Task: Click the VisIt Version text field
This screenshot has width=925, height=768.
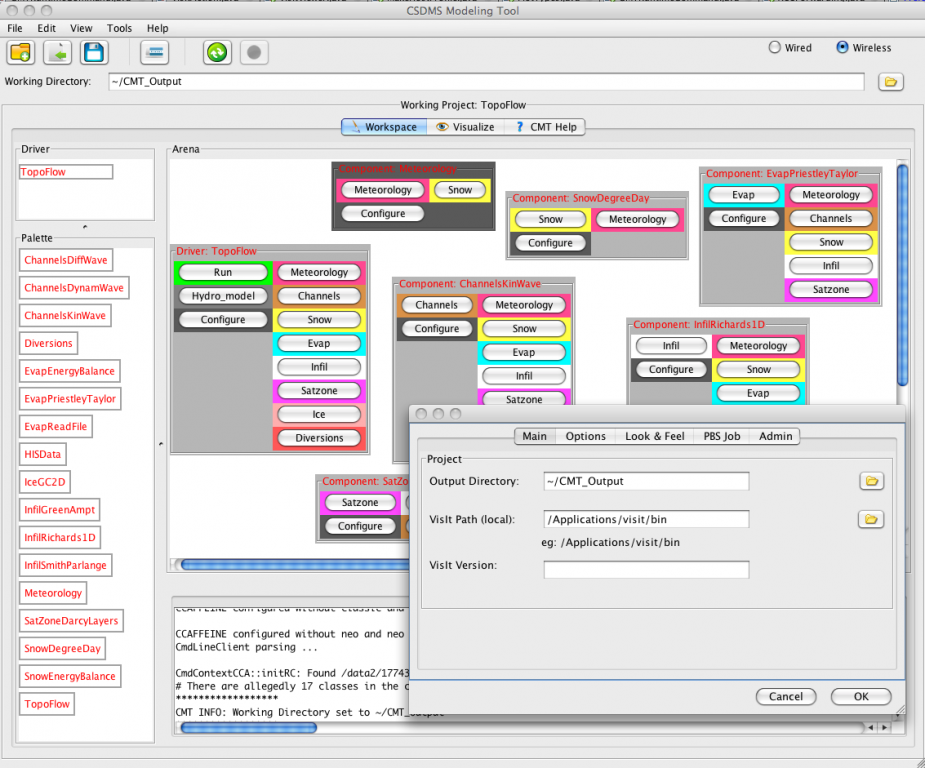Action: click(x=646, y=569)
